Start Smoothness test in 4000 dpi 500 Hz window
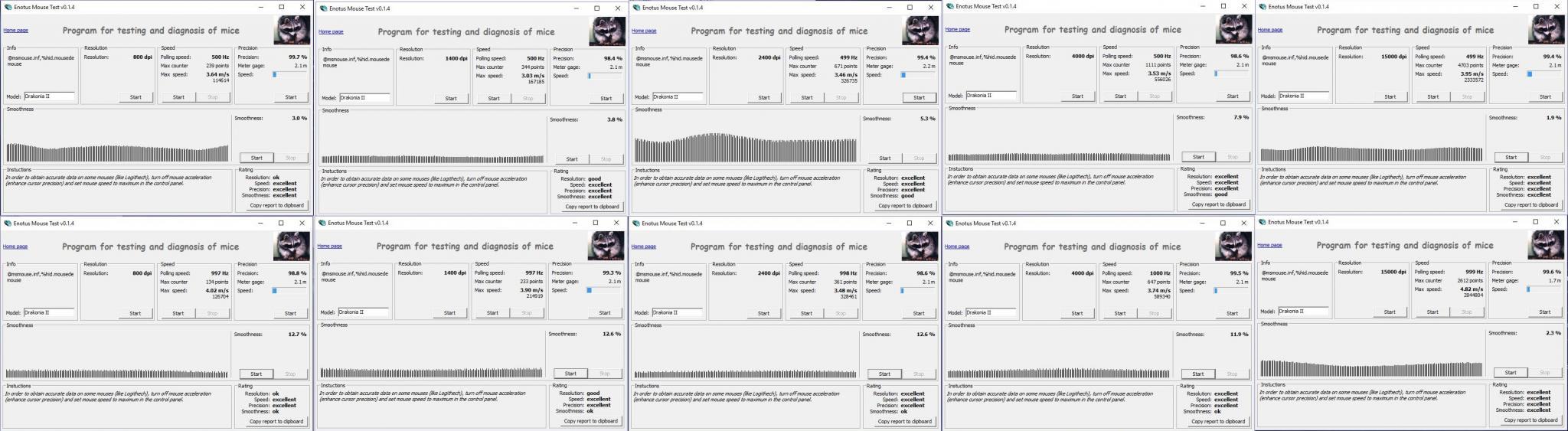 [1198, 157]
